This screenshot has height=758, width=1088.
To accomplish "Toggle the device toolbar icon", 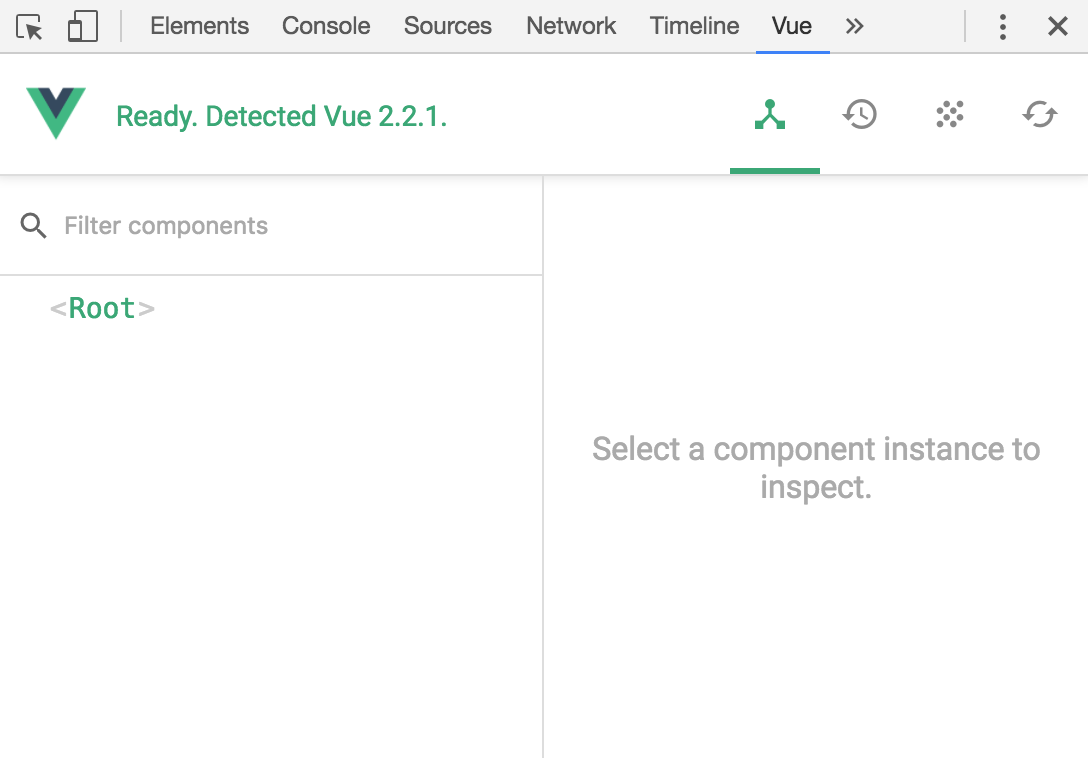I will (x=83, y=27).
